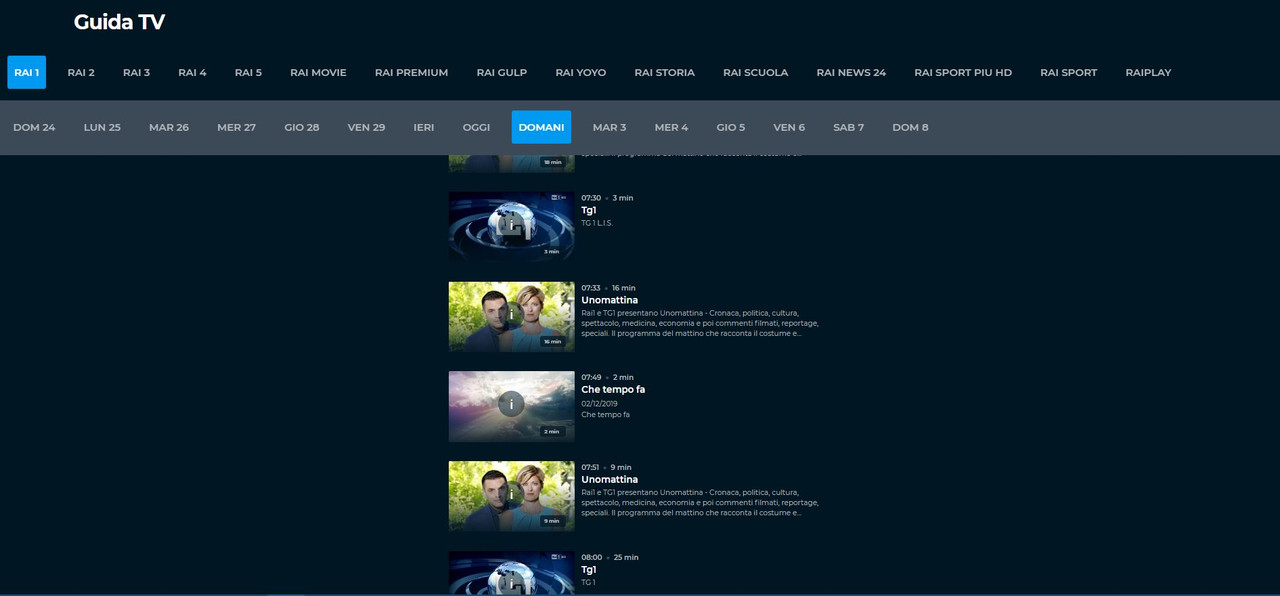Click the '07:49 • 2 min' time label
1280x596 pixels.
click(x=608, y=377)
